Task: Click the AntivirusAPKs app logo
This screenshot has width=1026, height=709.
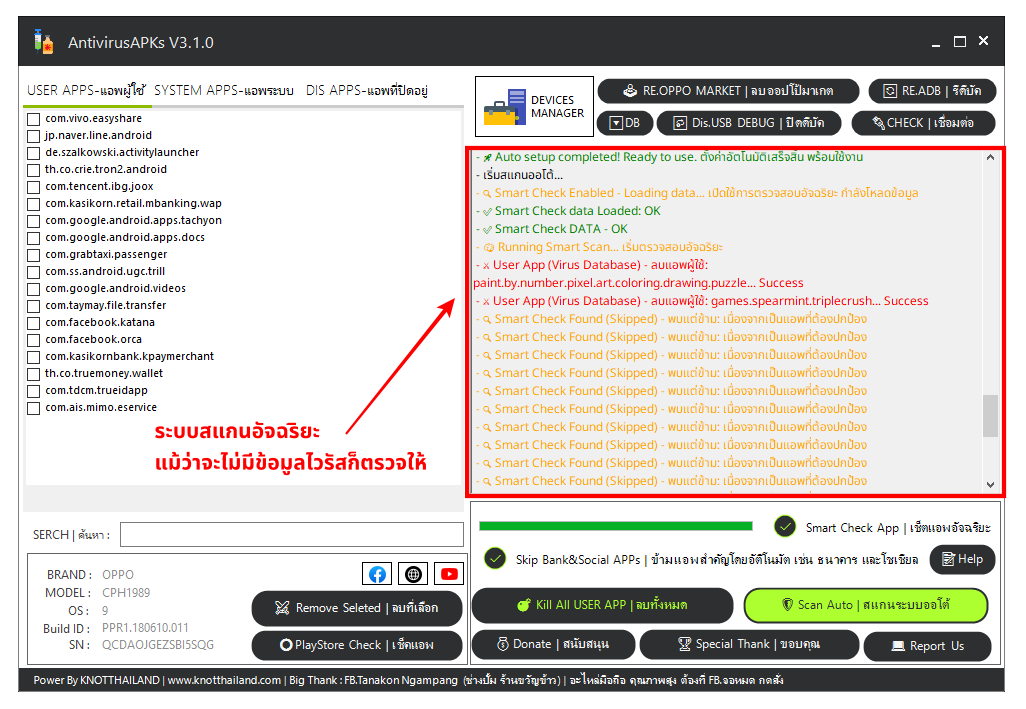Action: pyautogui.click(x=43, y=42)
